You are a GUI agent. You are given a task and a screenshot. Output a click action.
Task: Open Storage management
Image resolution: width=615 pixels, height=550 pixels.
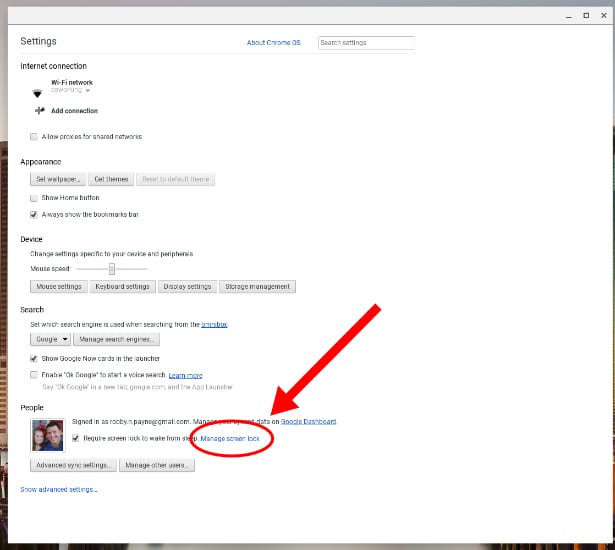(x=257, y=287)
